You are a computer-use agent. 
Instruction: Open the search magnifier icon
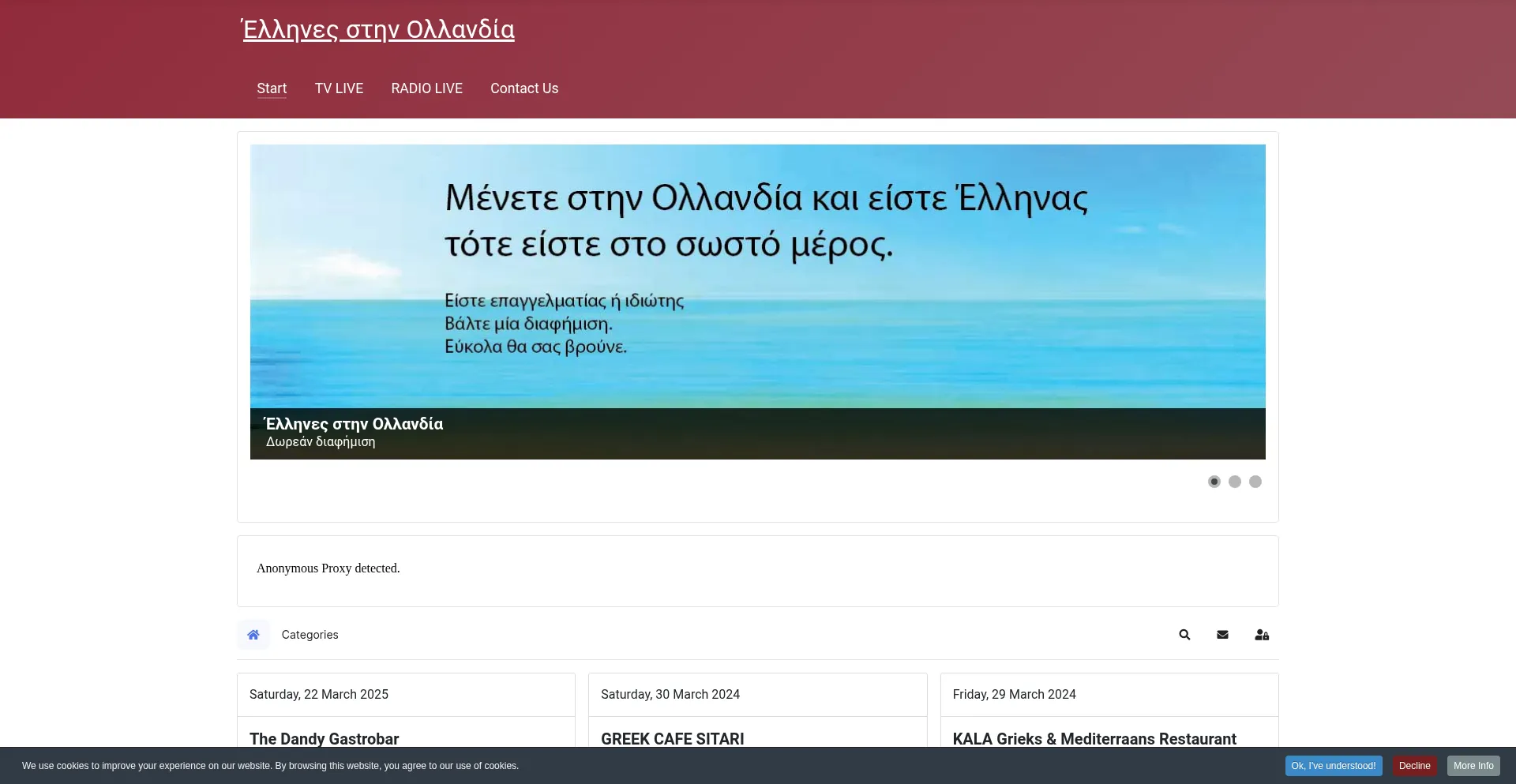point(1184,635)
